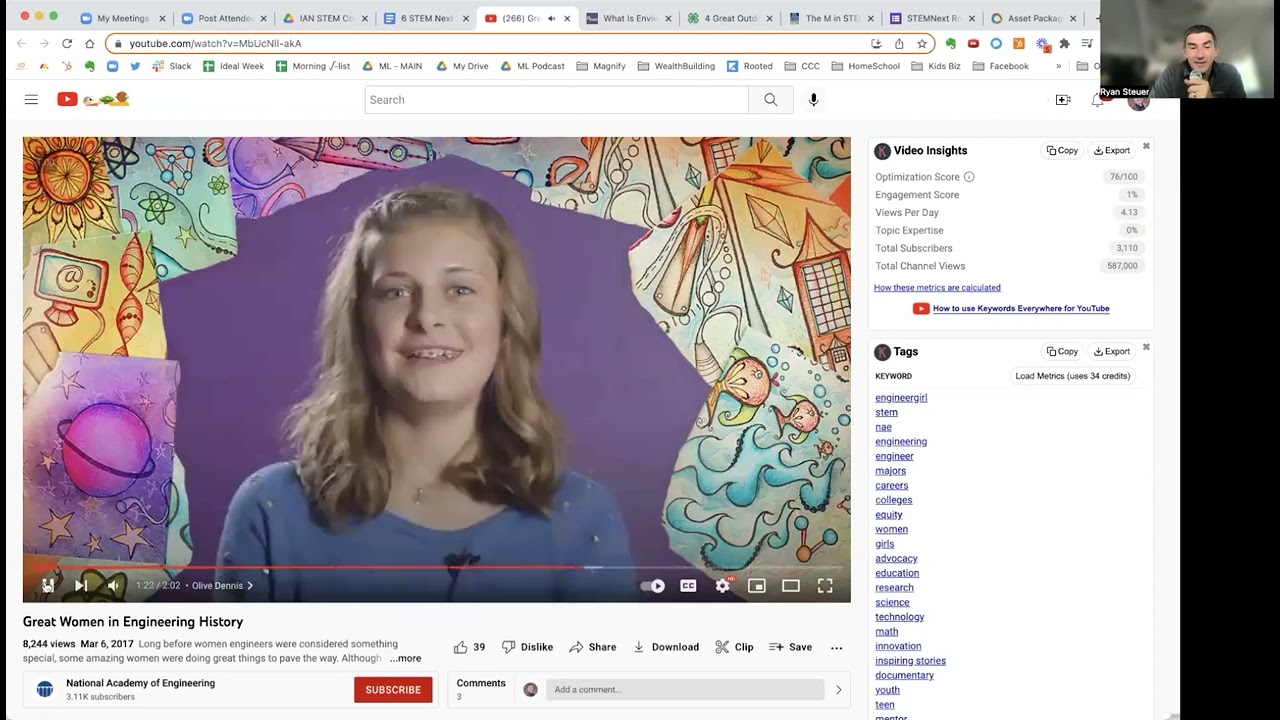Switch to the Asset Package tab
The image size is (1280, 720).
point(1033,18)
